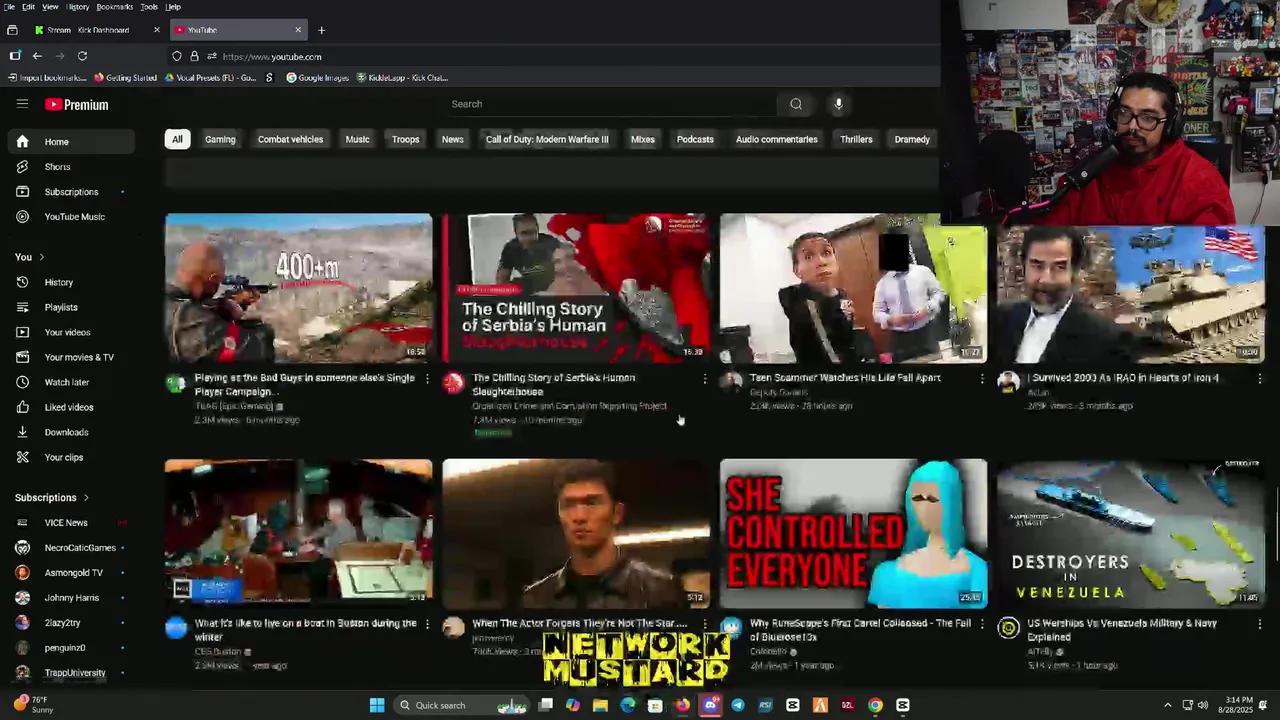Open the YouTube hamburger guide menu
Image resolution: width=1280 pixels, height=720 pixels.
pos(22,104)
